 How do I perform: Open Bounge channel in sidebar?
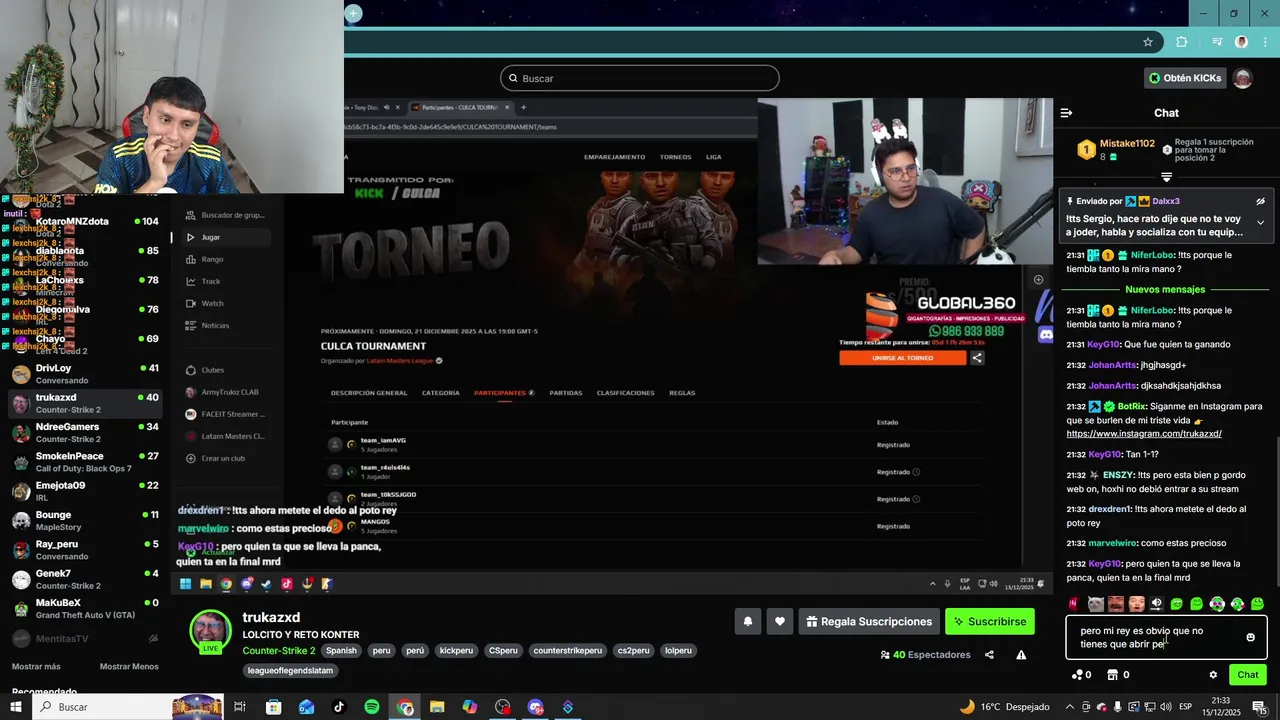coord(85,520)
